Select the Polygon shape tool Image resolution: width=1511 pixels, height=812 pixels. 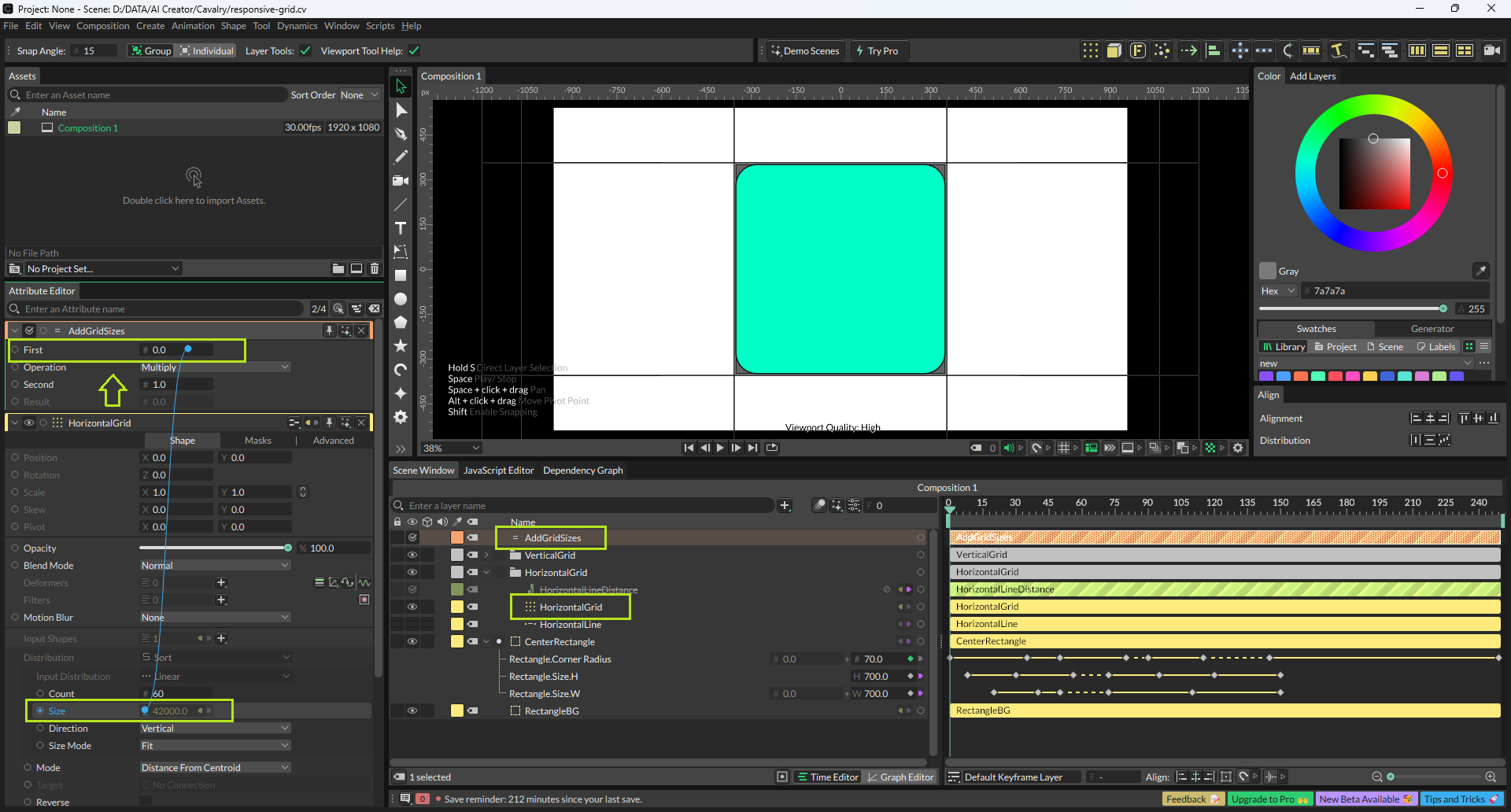pos(401,323)
